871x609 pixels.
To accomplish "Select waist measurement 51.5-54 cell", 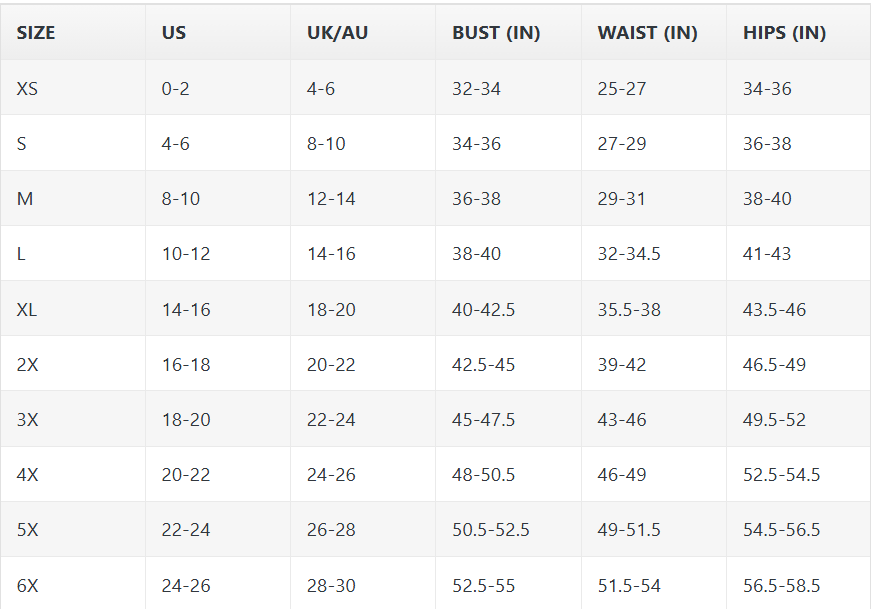I will pos(629,585).
